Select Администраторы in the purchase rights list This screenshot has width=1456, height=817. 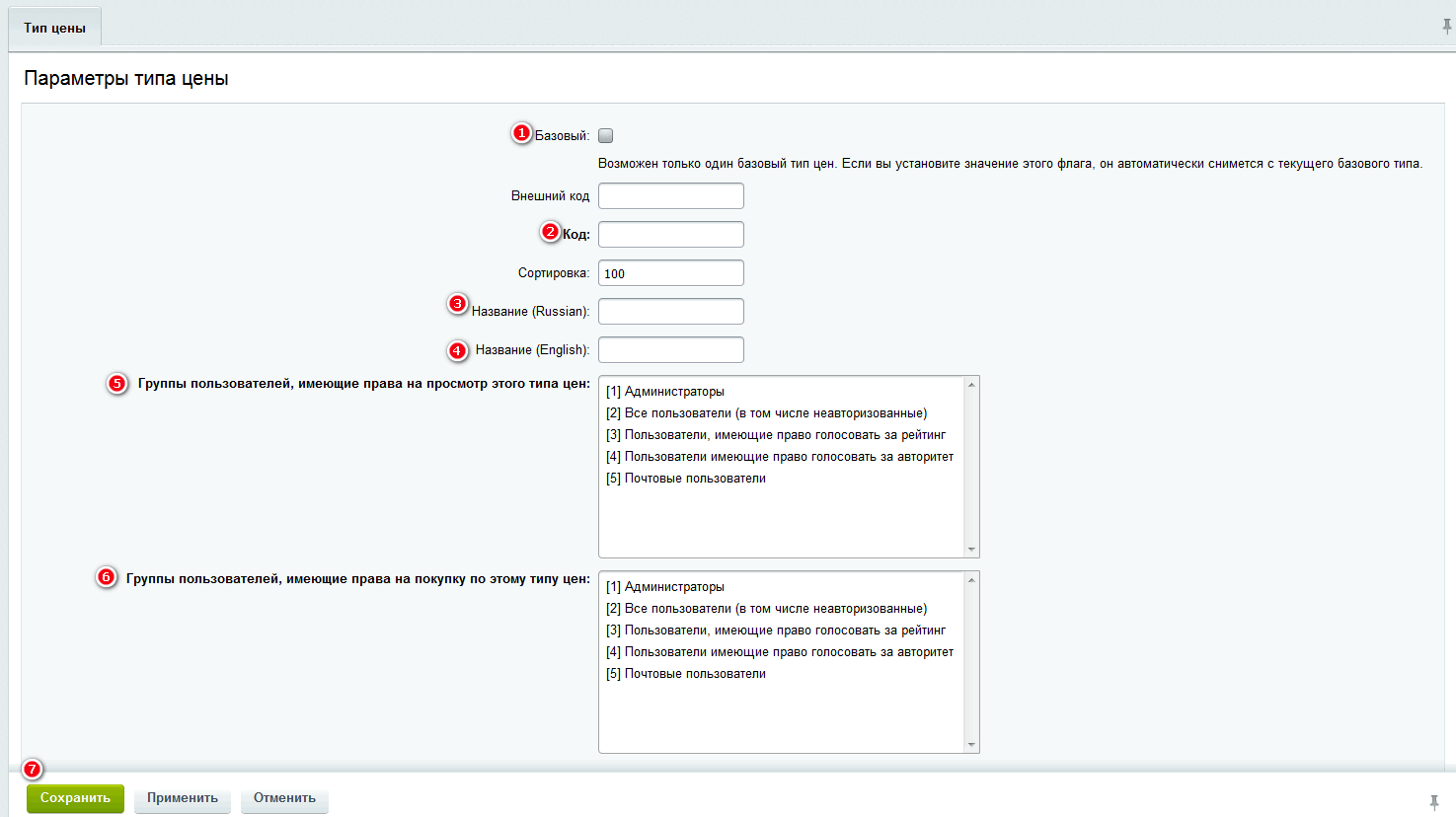click(x=783, y=587)
